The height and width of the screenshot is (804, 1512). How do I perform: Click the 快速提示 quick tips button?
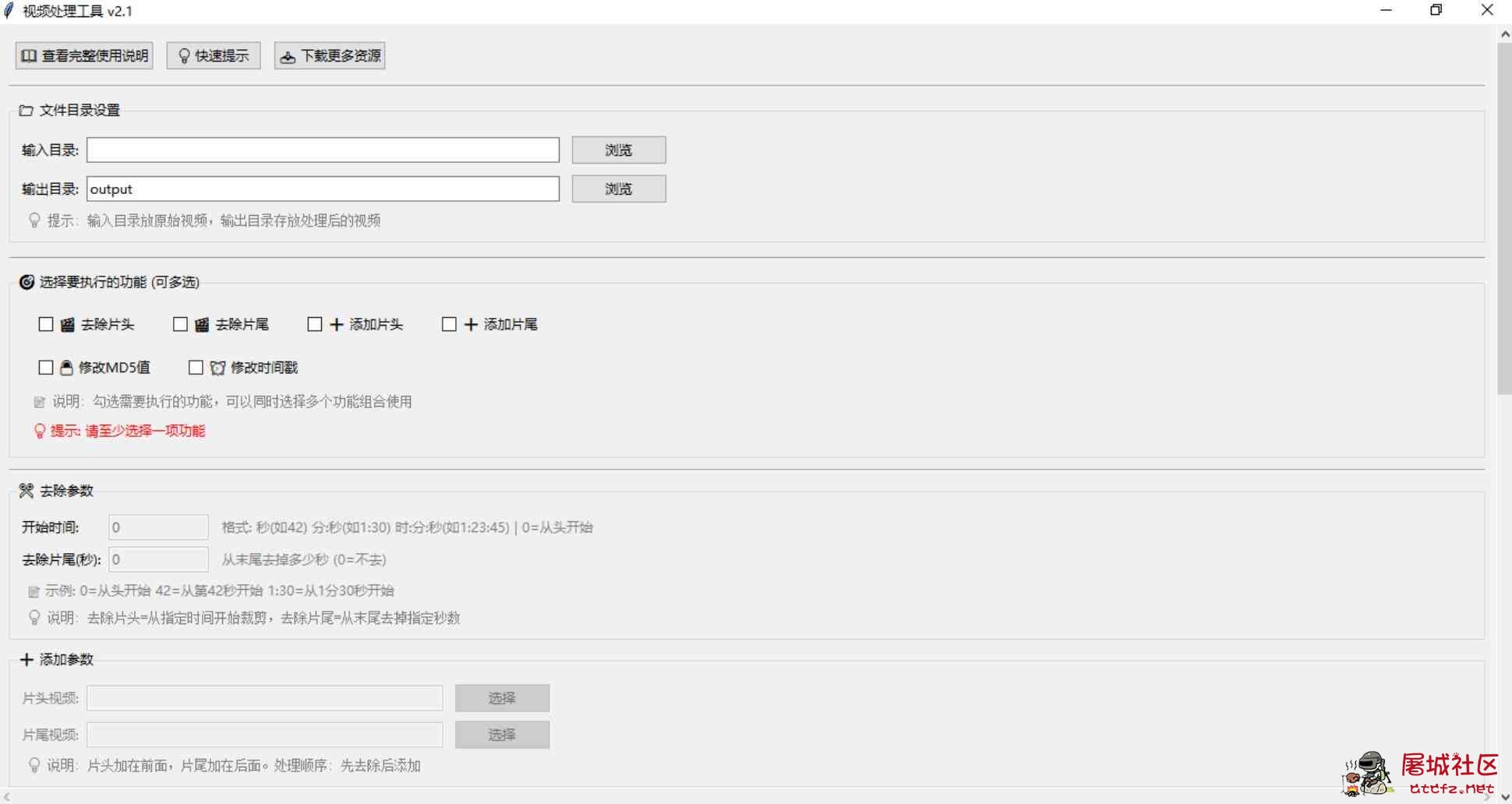[x=214, y=56]
